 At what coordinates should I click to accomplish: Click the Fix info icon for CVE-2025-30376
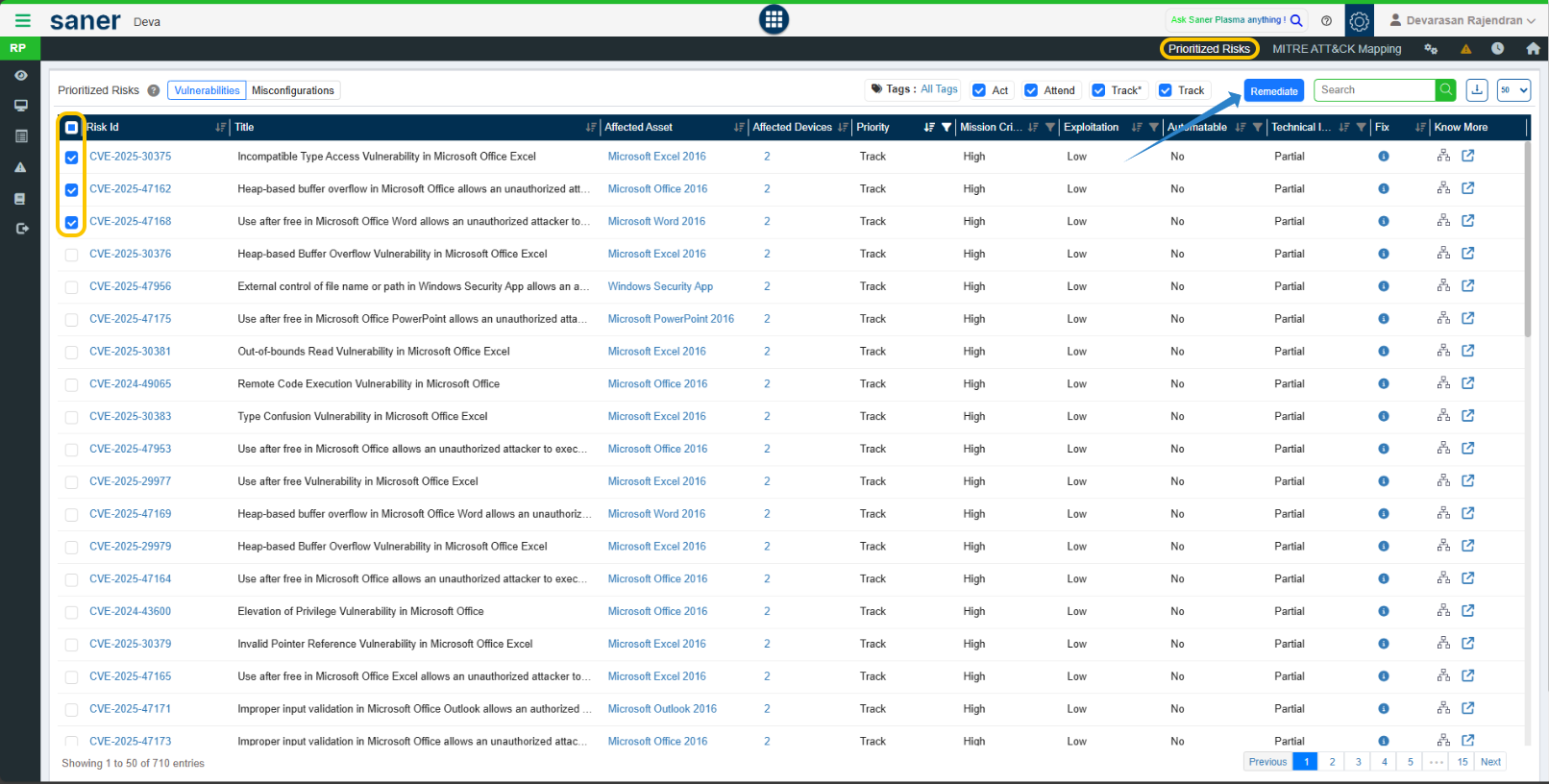(1384, 254)
